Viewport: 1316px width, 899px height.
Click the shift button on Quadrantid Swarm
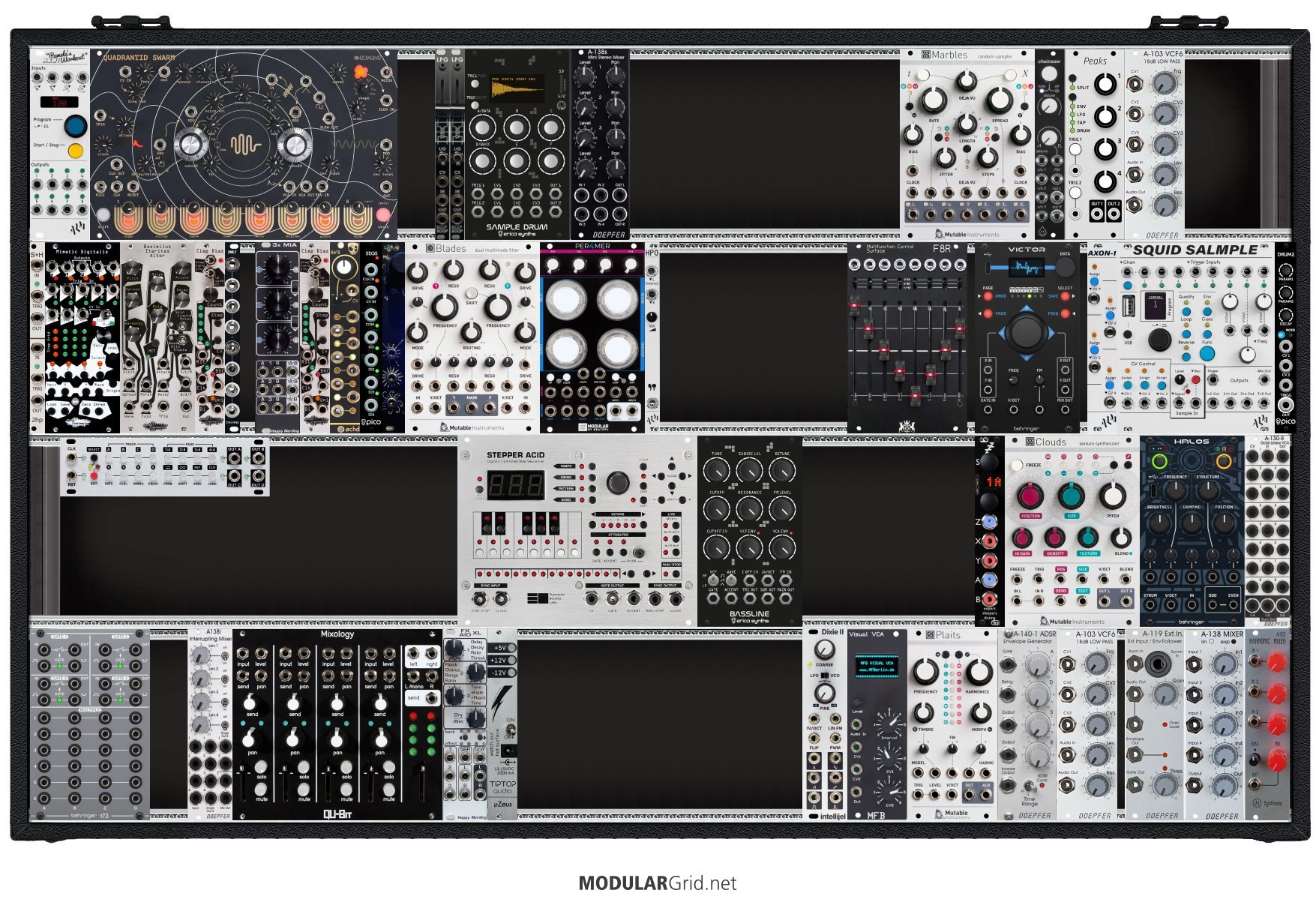point(103,215)
